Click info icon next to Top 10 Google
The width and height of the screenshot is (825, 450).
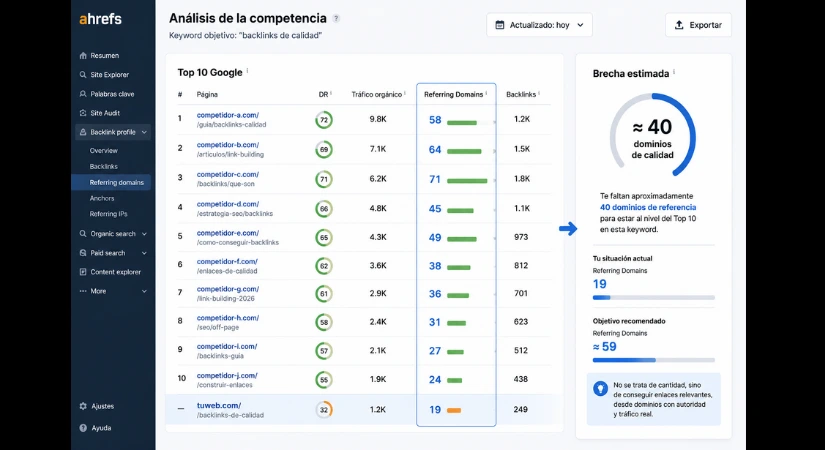[247, 71]
